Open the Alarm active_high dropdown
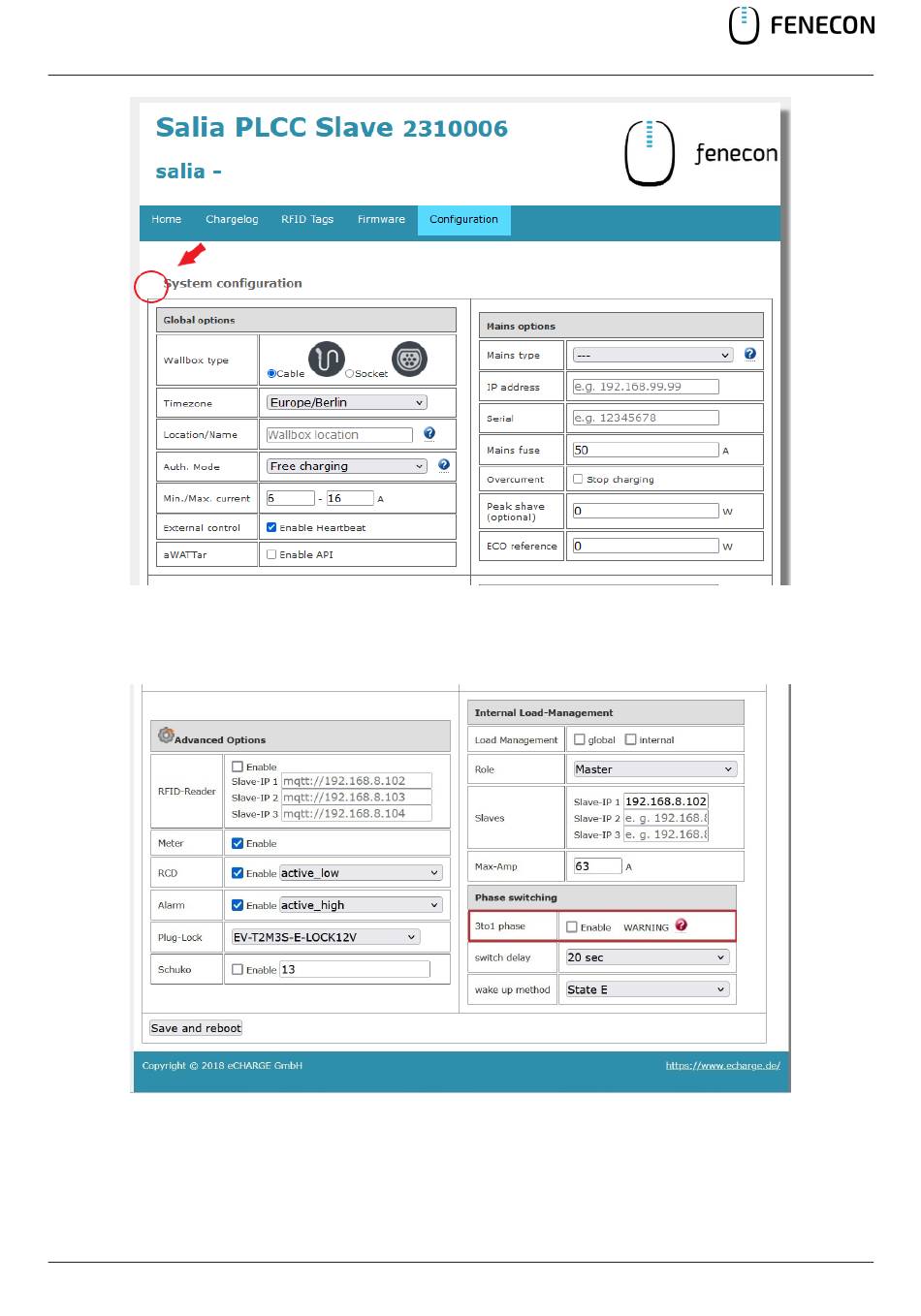The width and height of the screenshot is (921, 1316). click(x=361, y=905)
